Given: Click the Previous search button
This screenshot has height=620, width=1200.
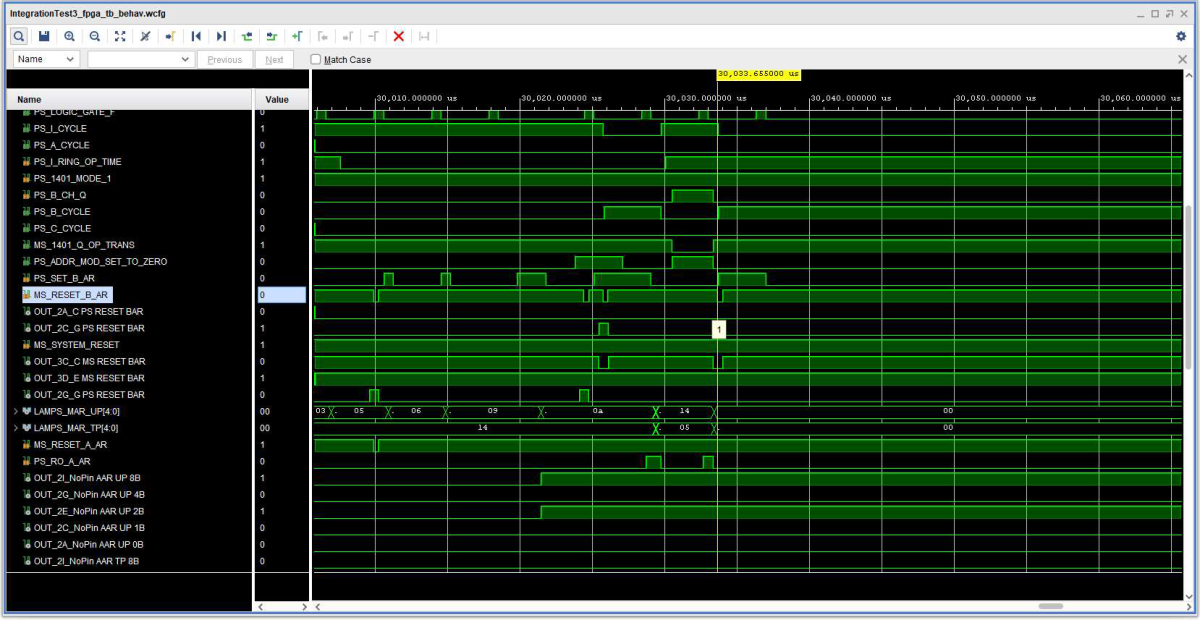Looking at the screenshot, I should click(x=224, y=60).
